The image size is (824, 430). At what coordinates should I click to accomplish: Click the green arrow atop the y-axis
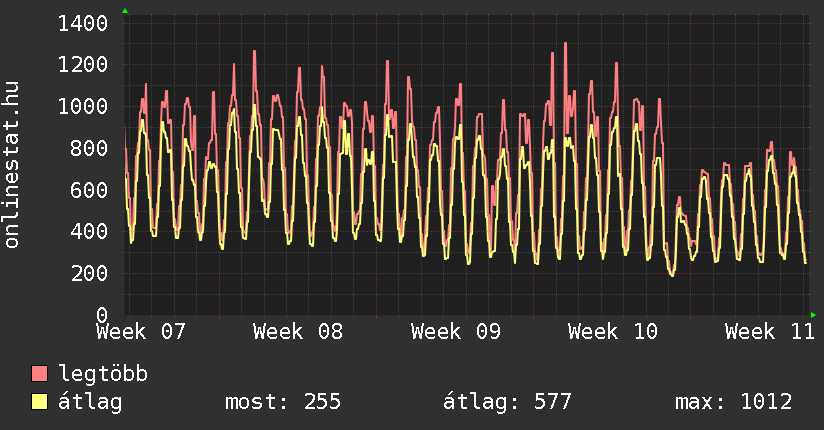125,11
